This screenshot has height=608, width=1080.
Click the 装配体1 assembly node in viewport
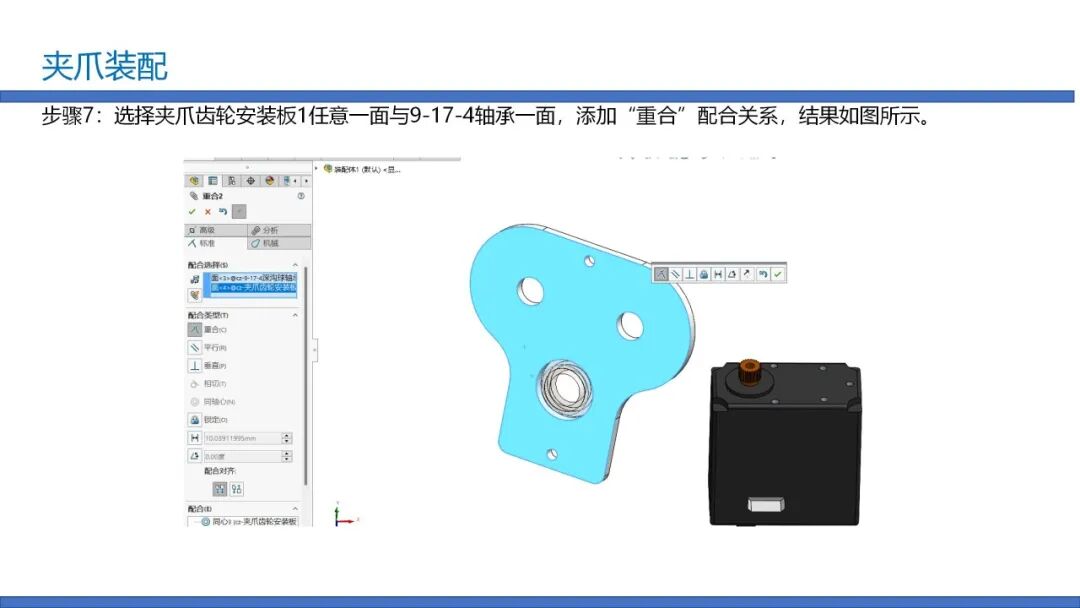pyautogui.click(x=362, y=169)
